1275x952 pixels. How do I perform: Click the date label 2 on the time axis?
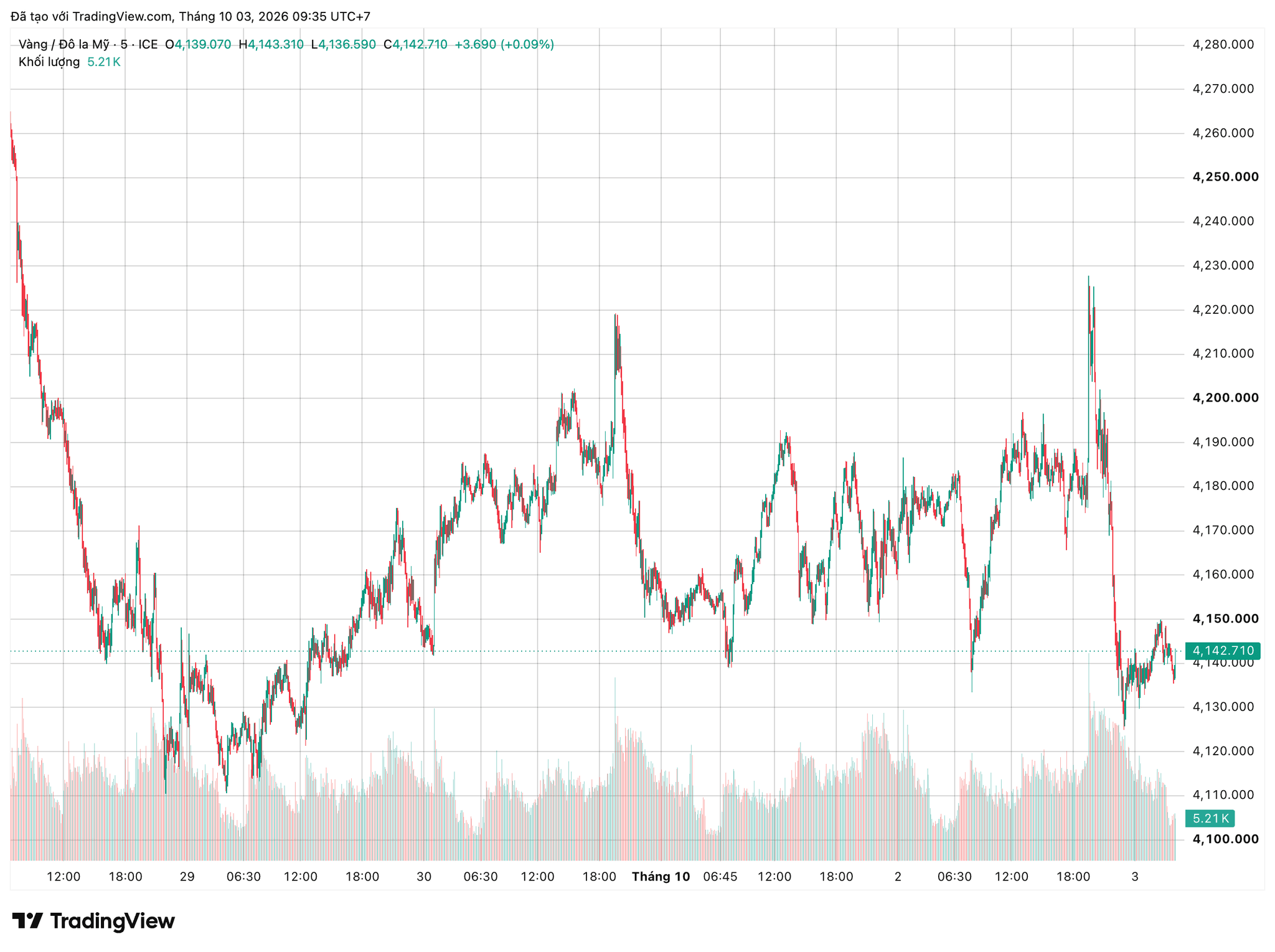(x=898, y=877)
